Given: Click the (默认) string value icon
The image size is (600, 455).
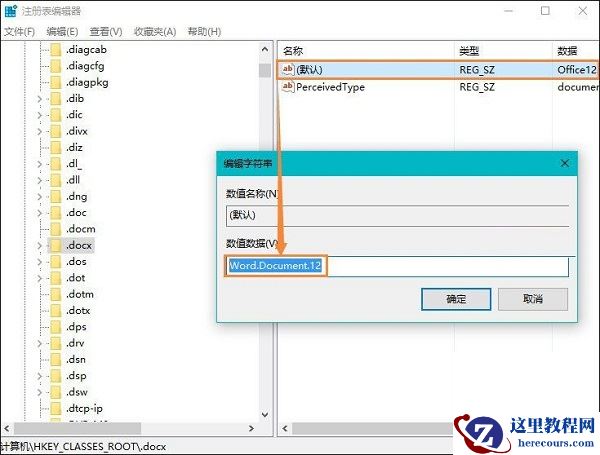Looking at the screenshot, I should (x=287, y=69).
